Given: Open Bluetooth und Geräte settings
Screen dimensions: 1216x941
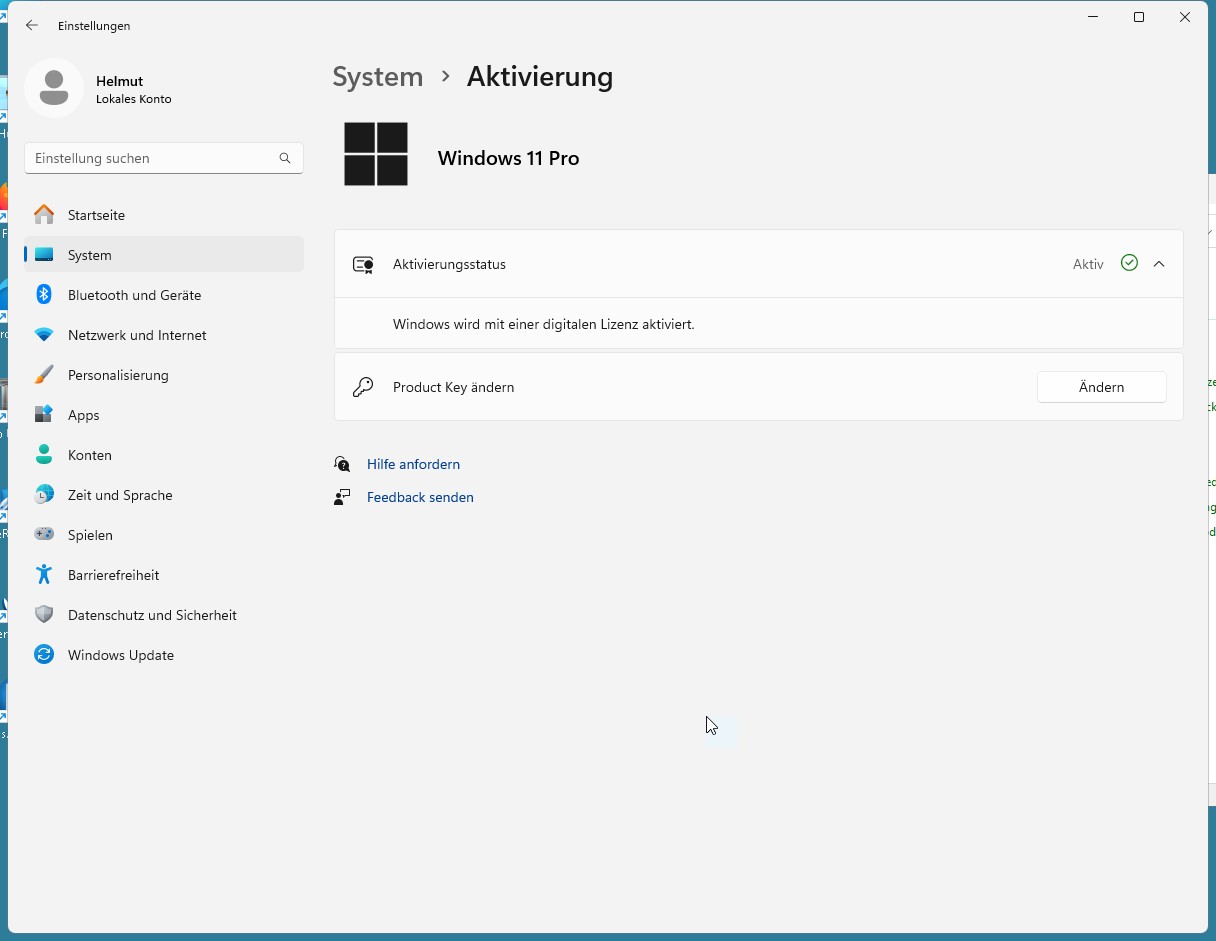Looking at the screenshot, I should [164, 295].
